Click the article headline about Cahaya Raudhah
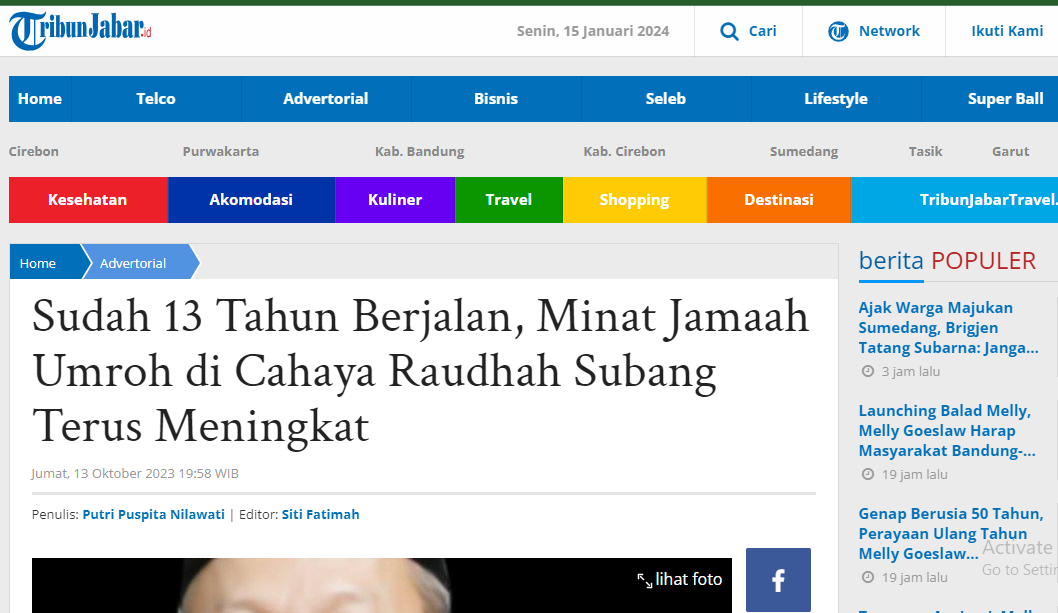The height and width of the screenshot is (613, 1058). (420, 371)
